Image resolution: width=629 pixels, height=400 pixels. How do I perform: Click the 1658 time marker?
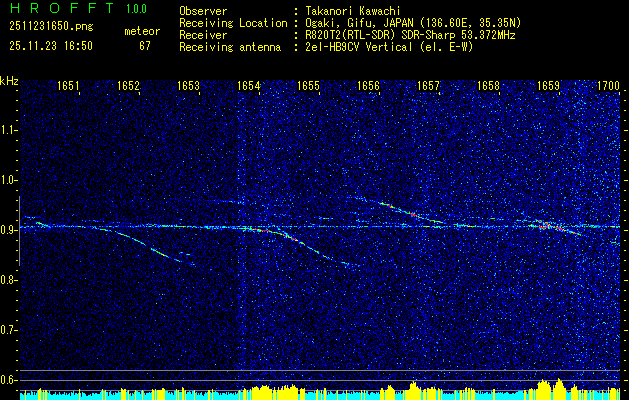point(489,85)
